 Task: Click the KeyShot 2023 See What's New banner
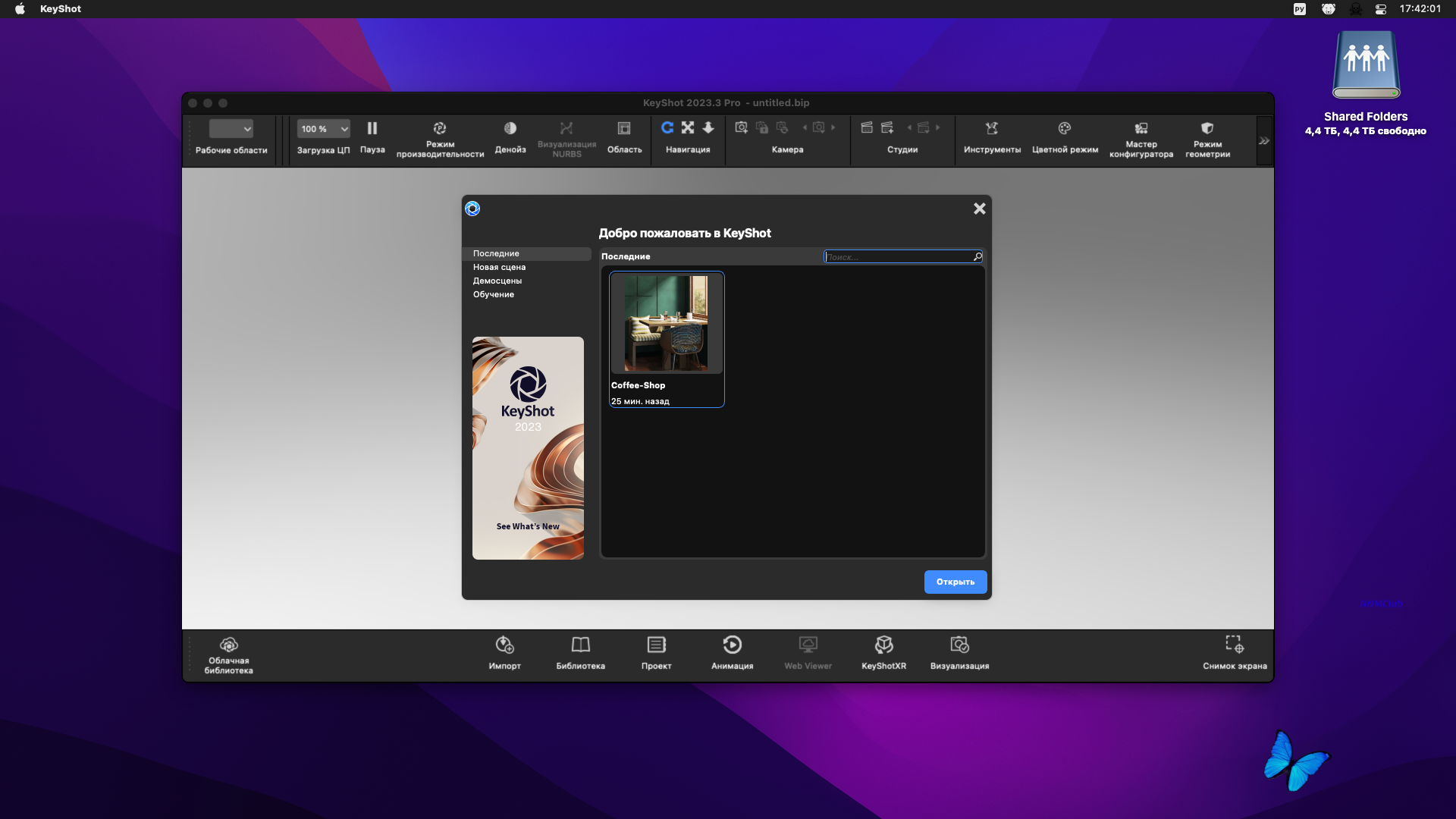528,448
